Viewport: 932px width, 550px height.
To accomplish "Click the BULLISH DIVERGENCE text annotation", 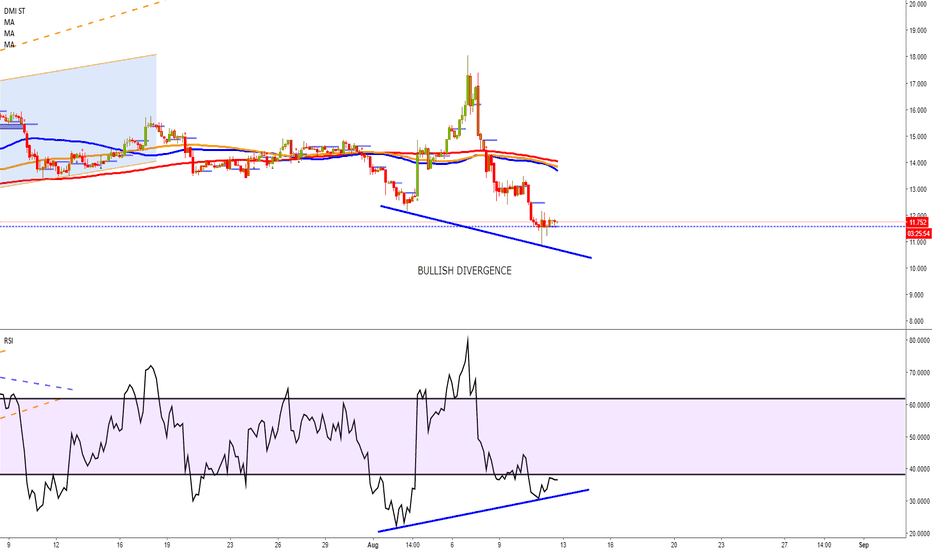I will [x=464, y=271].
